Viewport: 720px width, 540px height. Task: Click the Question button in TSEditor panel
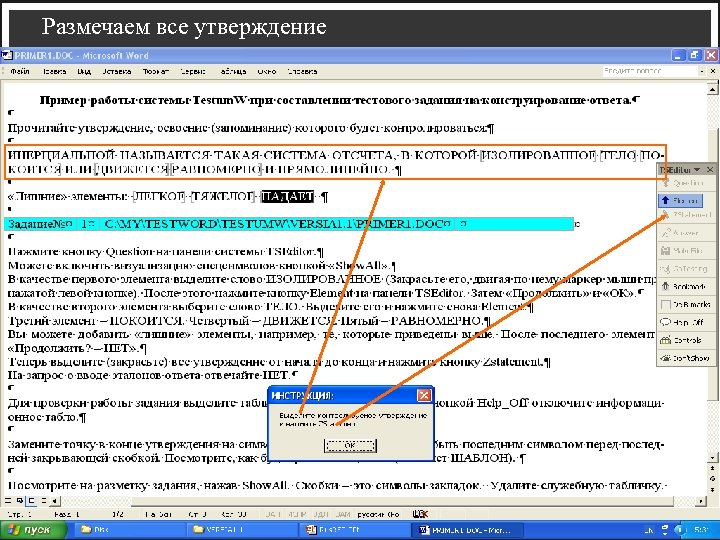click(x=681, y=184)
